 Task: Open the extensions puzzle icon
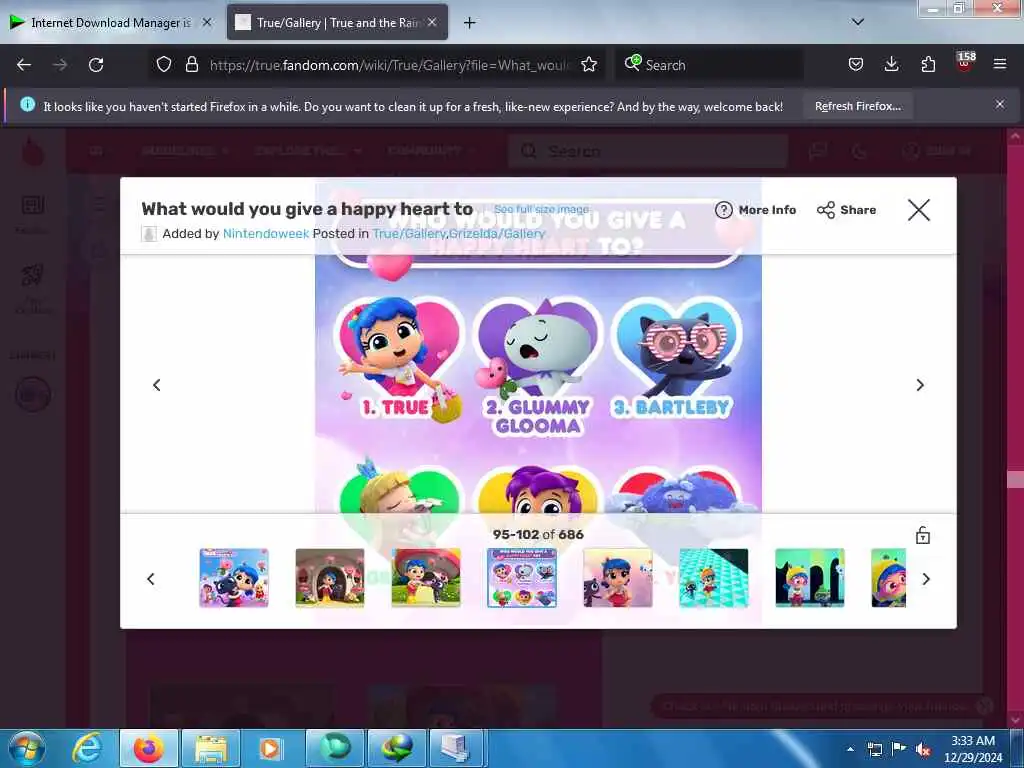[x=928, y=65]
